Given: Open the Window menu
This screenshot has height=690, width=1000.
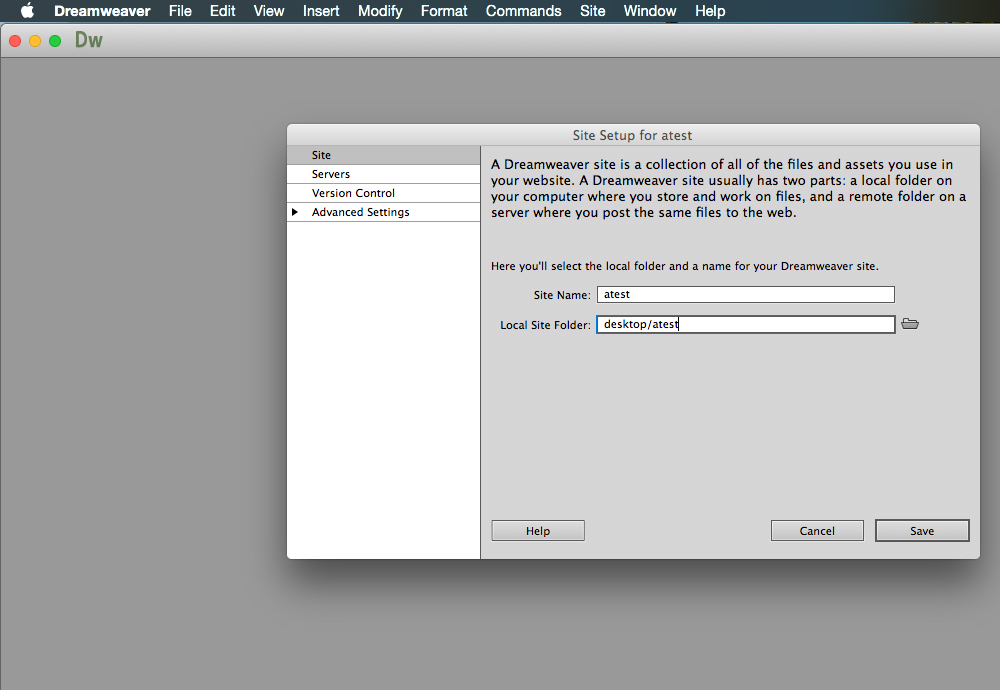Looking at the screenshot, I should coord(650,11).
